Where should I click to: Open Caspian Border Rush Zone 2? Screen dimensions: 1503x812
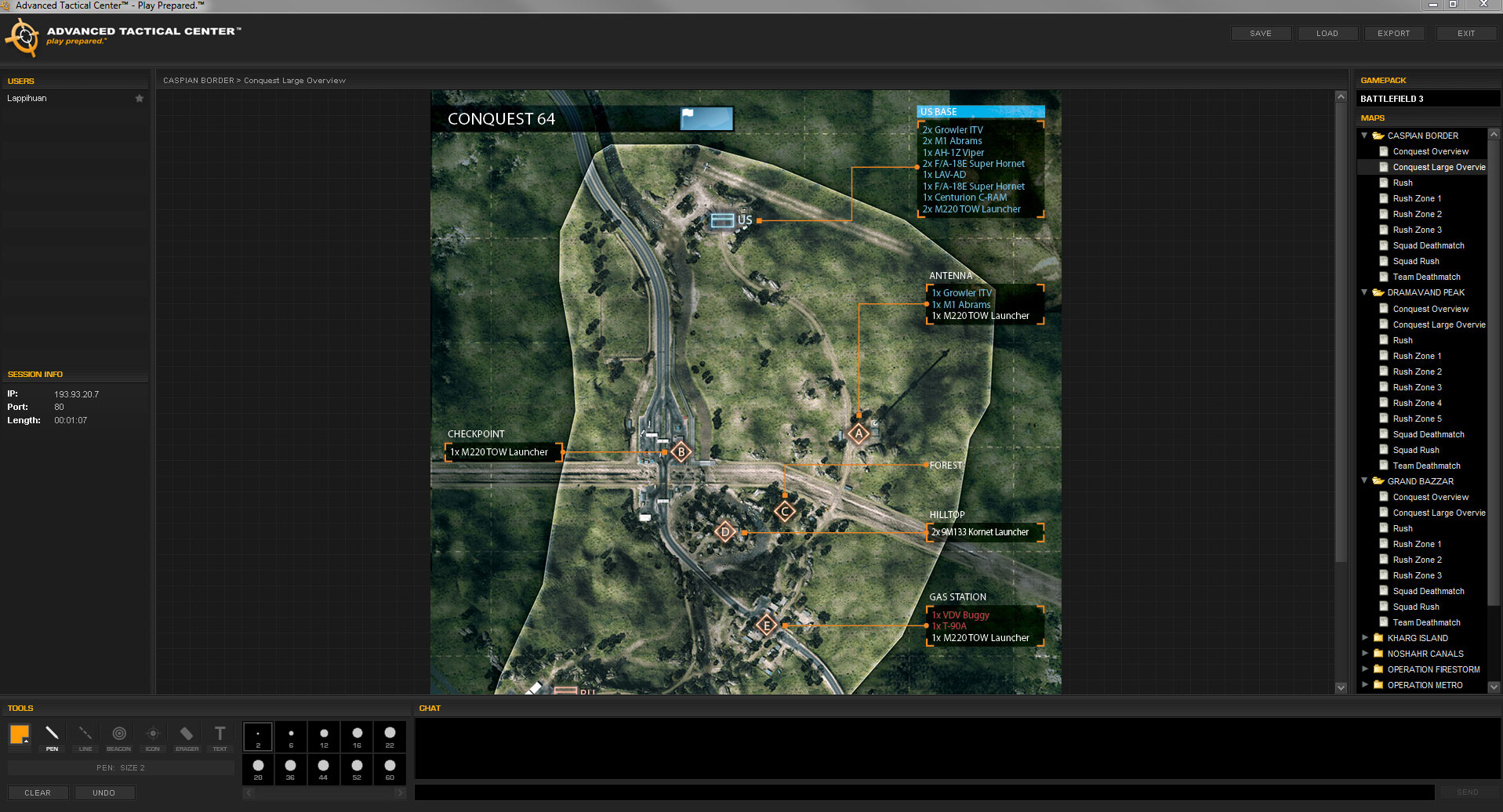point(1417,214)
